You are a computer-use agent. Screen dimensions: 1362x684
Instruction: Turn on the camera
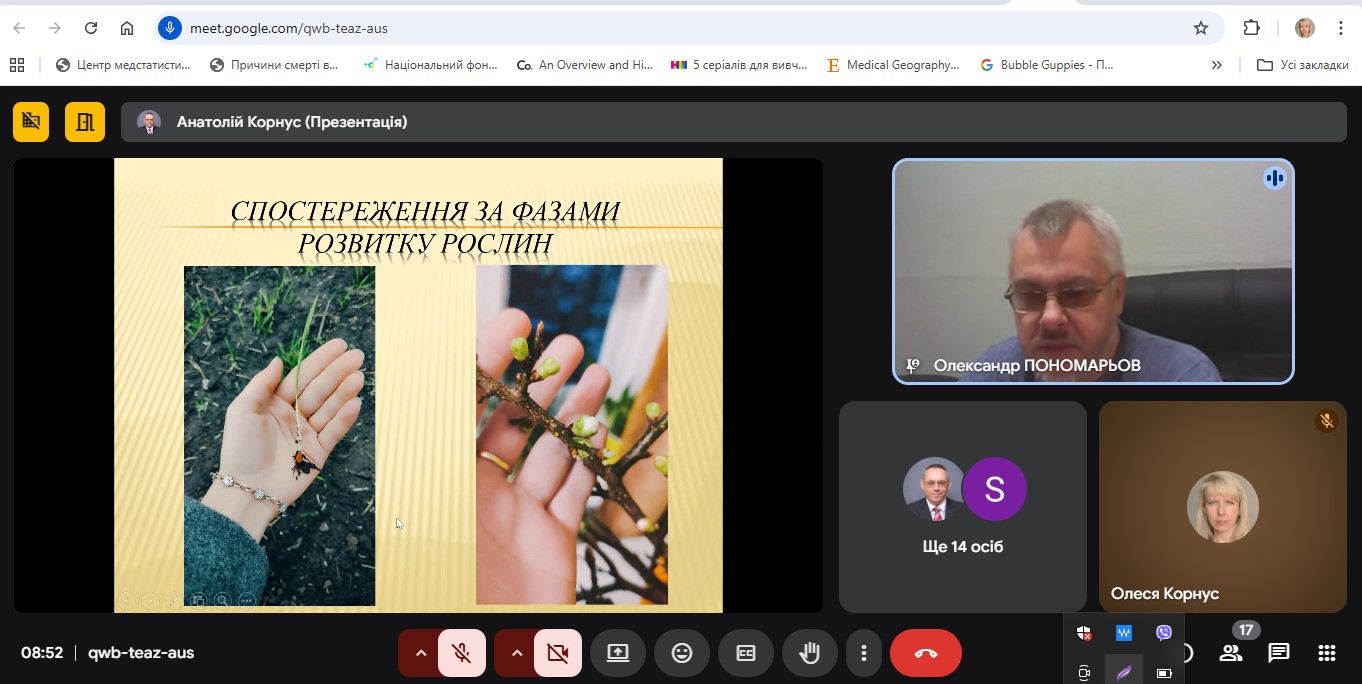(x=557, y=653)
